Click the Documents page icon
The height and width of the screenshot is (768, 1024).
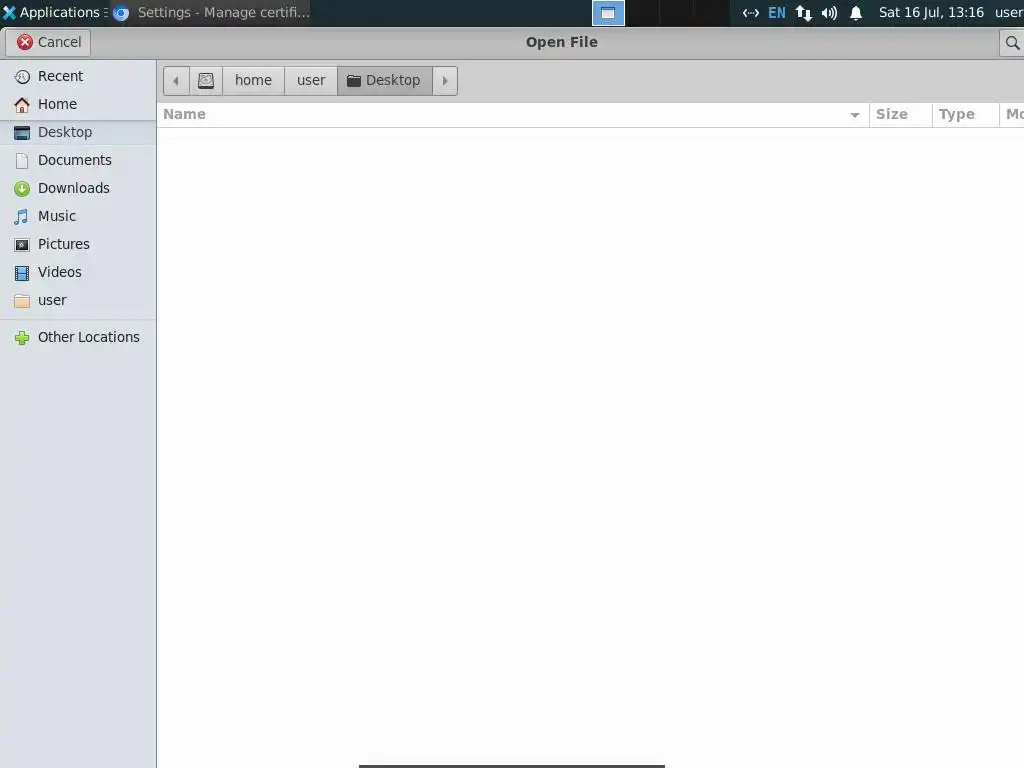coord(22,161)
